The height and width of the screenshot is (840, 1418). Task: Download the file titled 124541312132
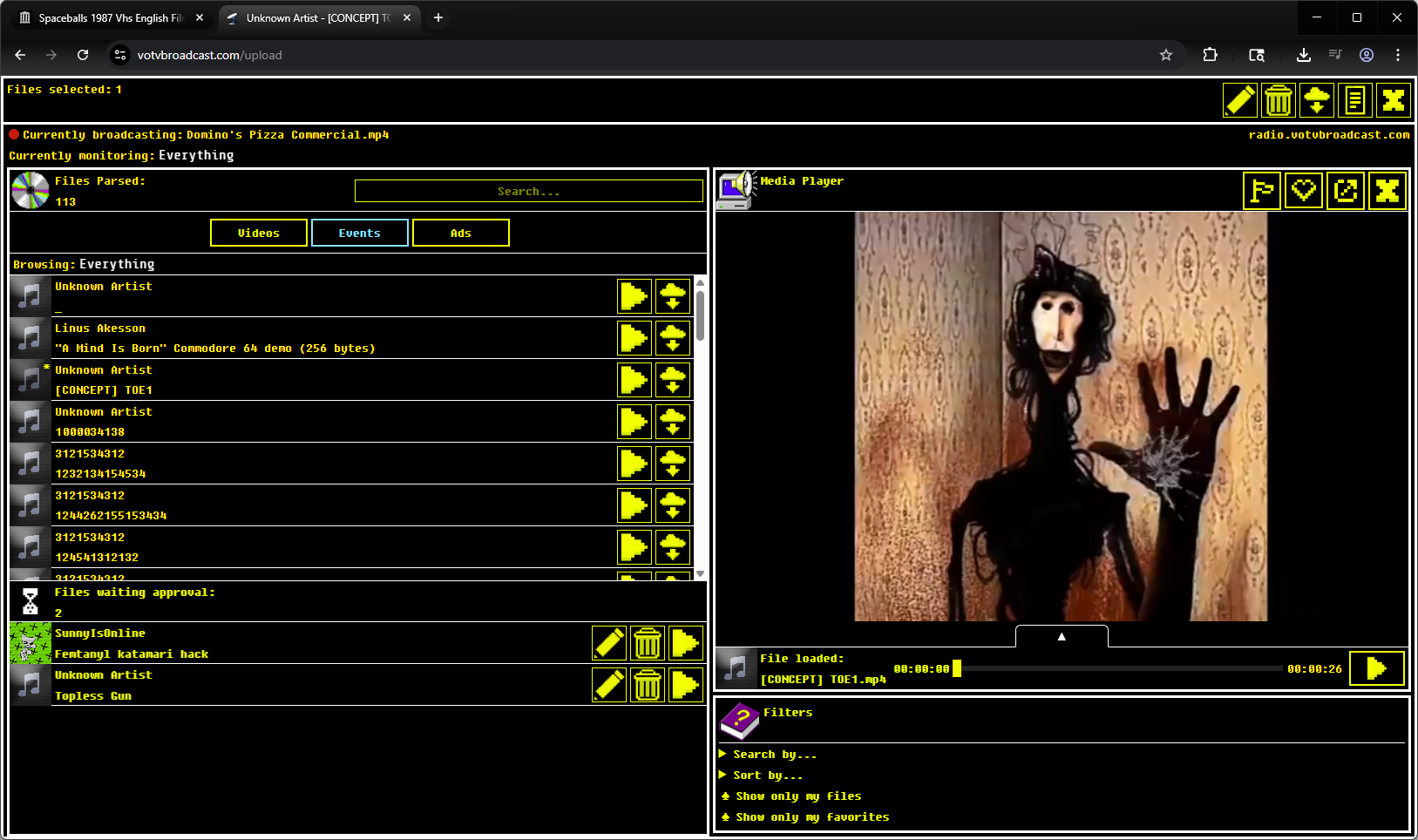[x=673, y=547]
